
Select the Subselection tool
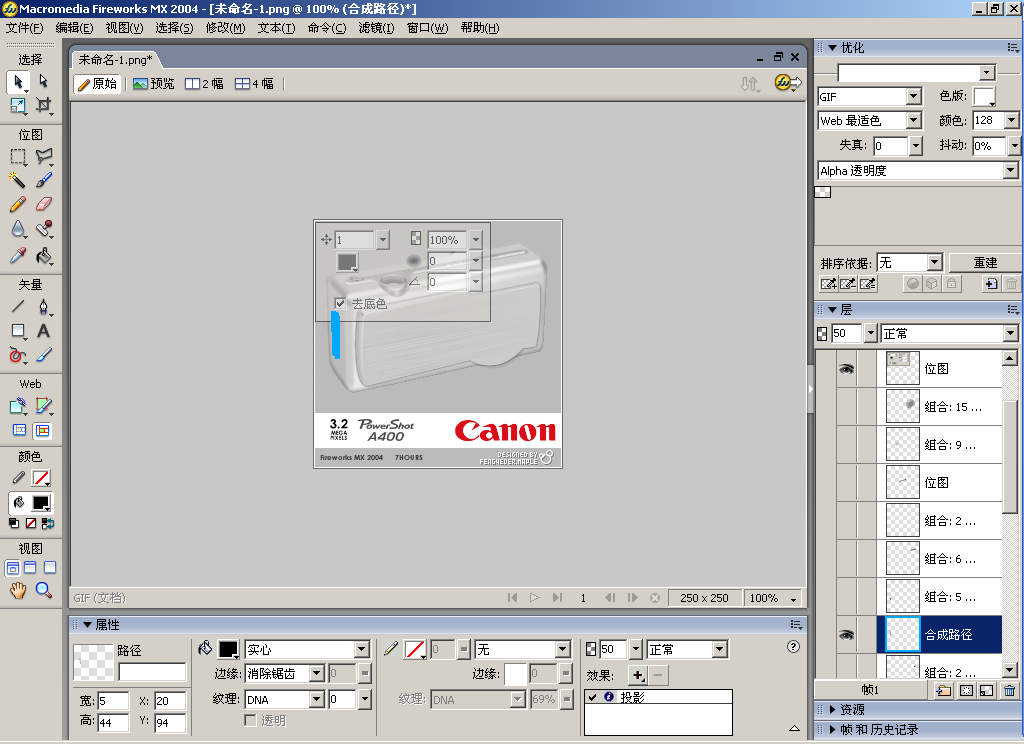click(43, 82)
